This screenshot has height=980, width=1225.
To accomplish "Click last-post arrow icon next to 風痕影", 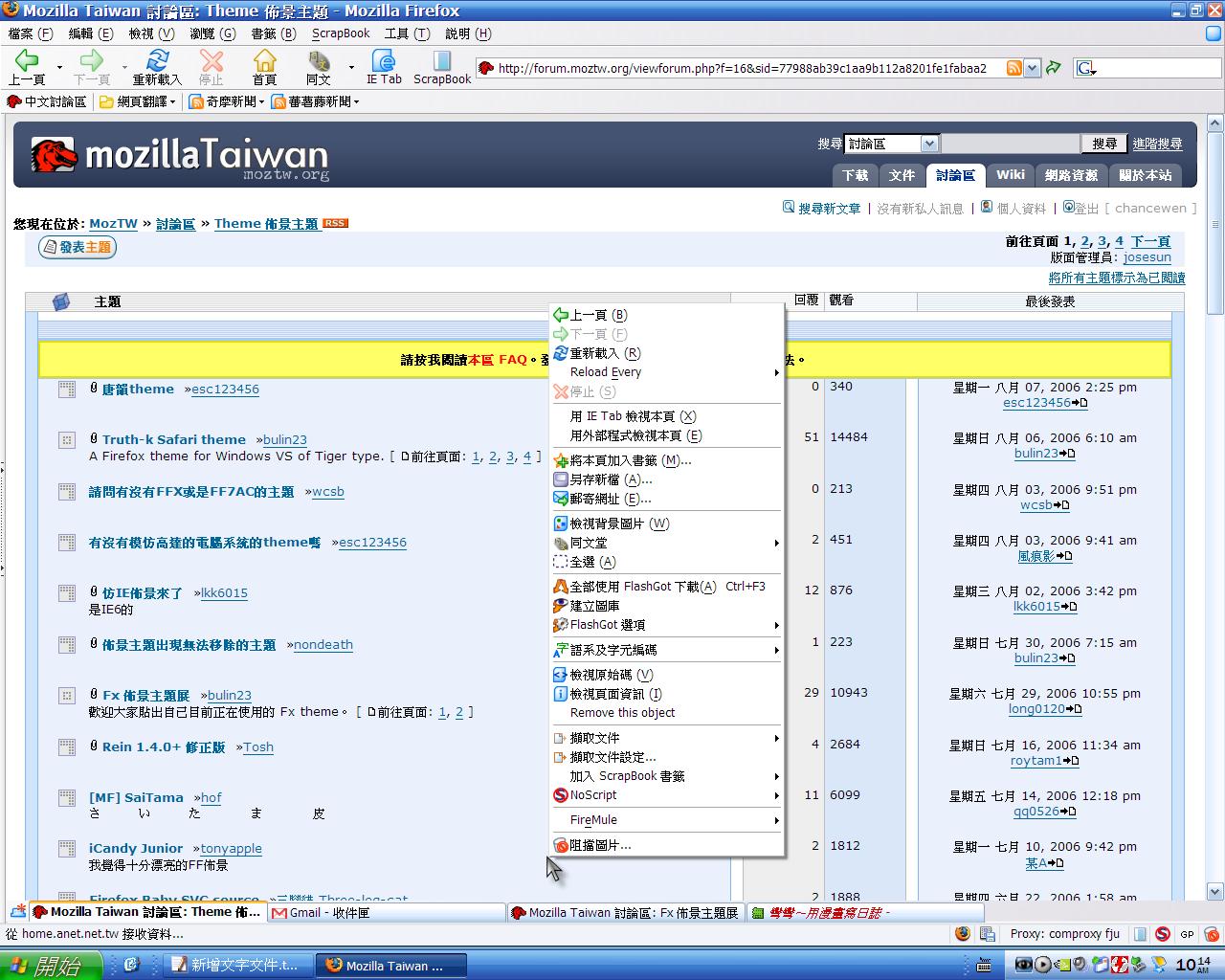I will click(x=1063, y=556).
